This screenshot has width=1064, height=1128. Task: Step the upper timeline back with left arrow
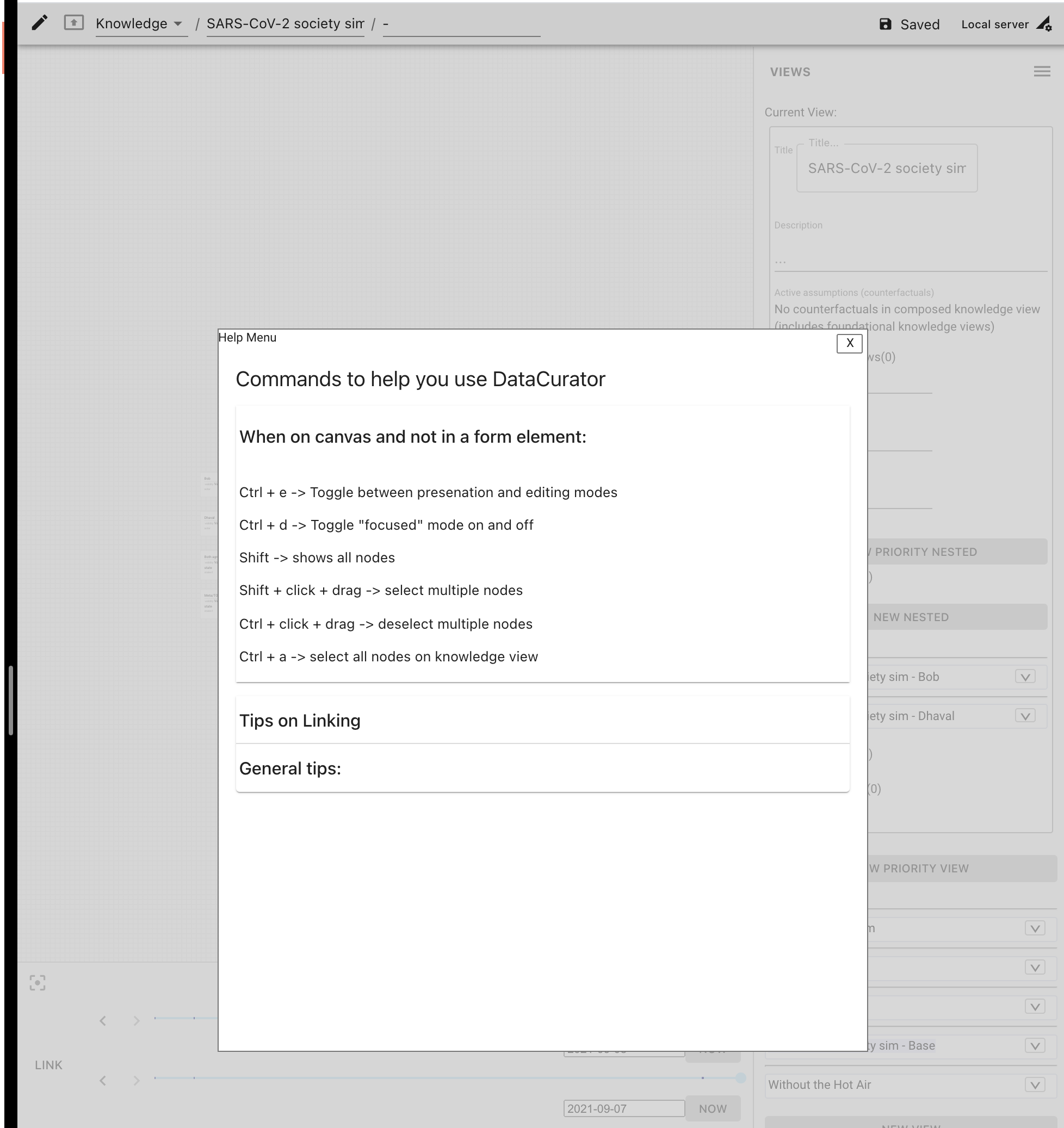point(103,1021)
